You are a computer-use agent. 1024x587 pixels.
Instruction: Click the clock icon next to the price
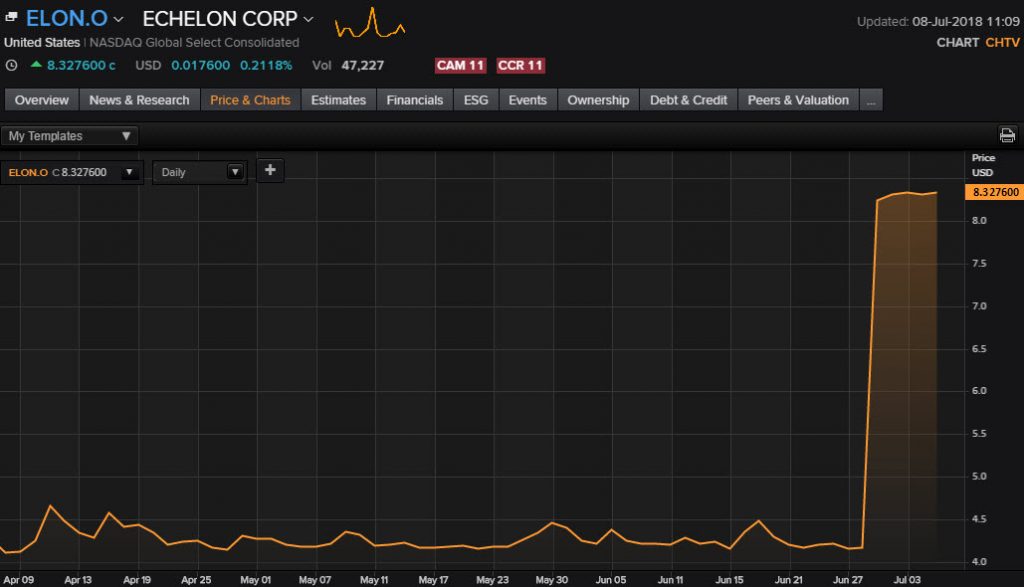pos(12,65)
